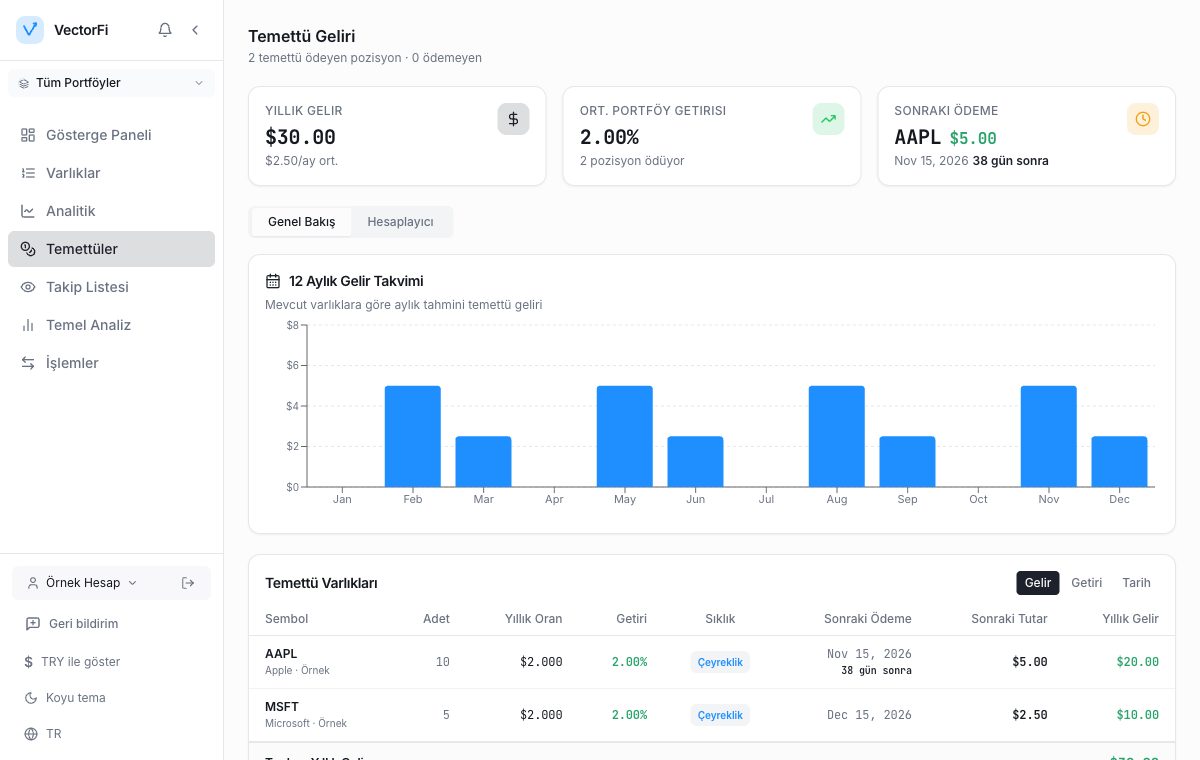Sort dividend holdings by Tarih

coord(1136,583)
